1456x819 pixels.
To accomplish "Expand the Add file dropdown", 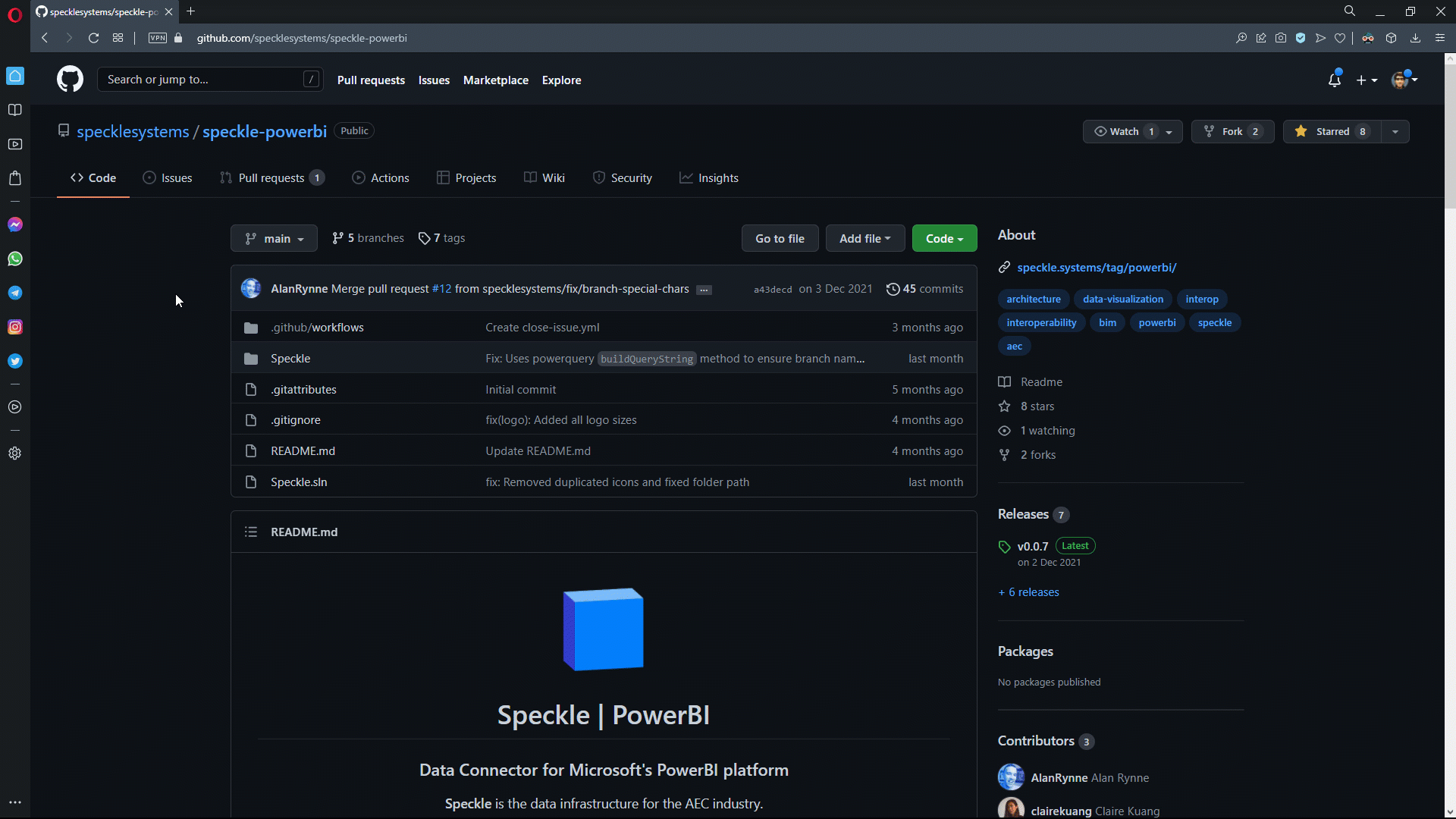I will click(864, 239).
